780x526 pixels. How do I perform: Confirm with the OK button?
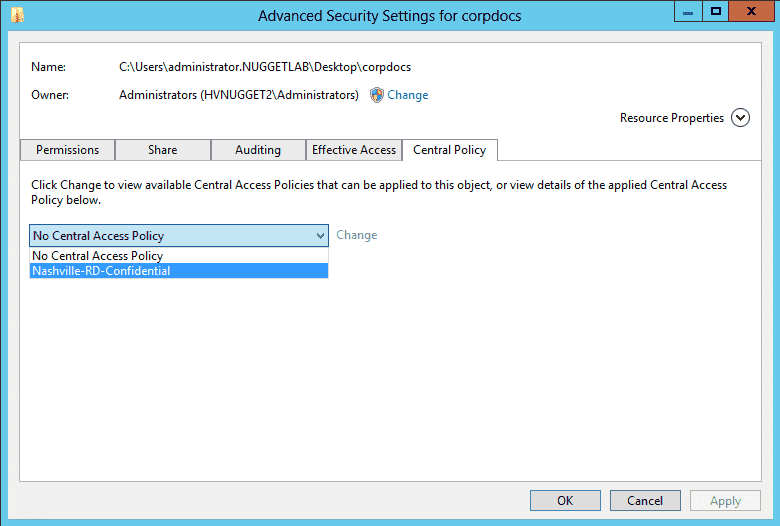[565, 501]
